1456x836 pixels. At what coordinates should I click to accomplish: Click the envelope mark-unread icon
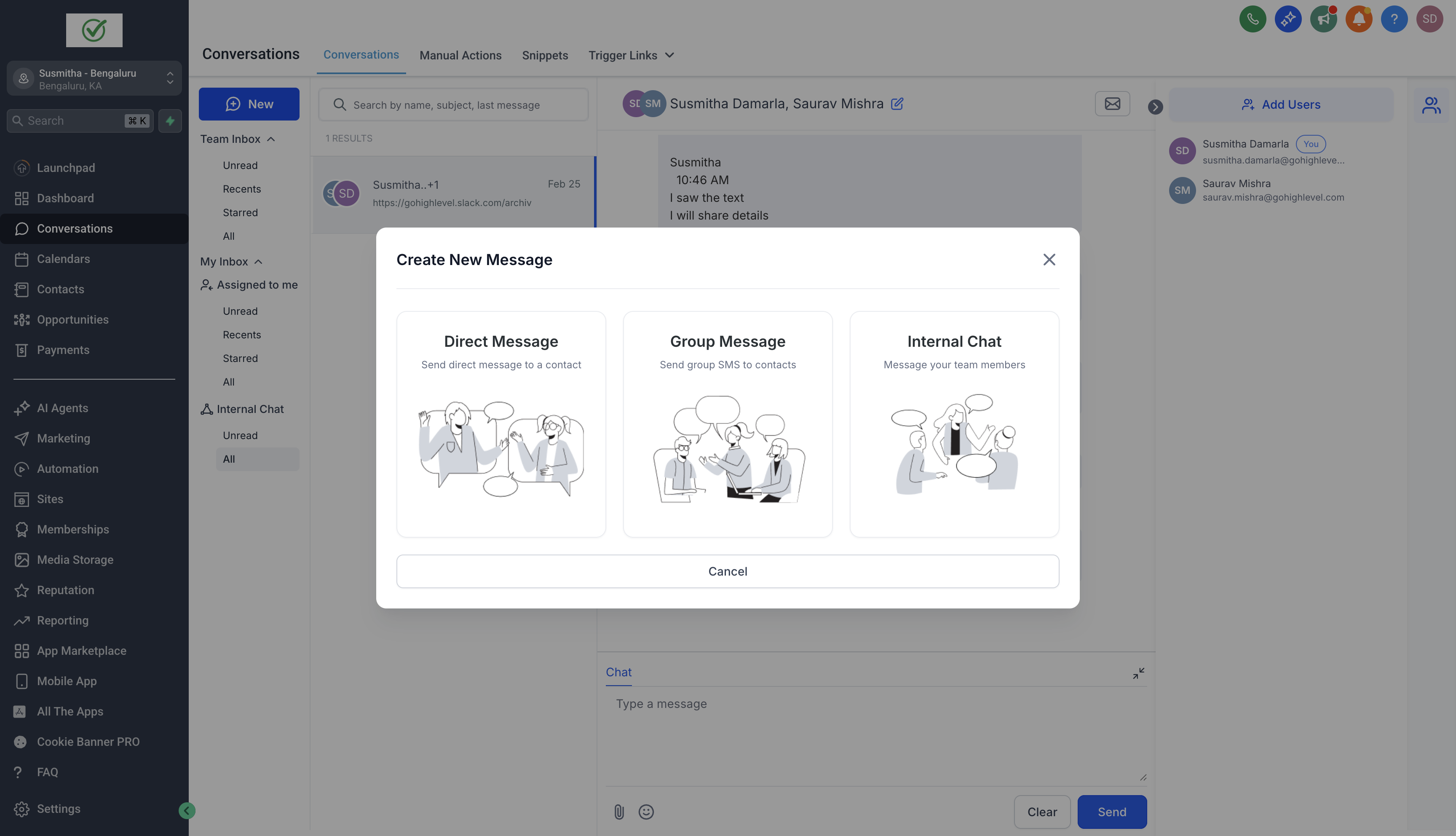tap(1112, 104)
